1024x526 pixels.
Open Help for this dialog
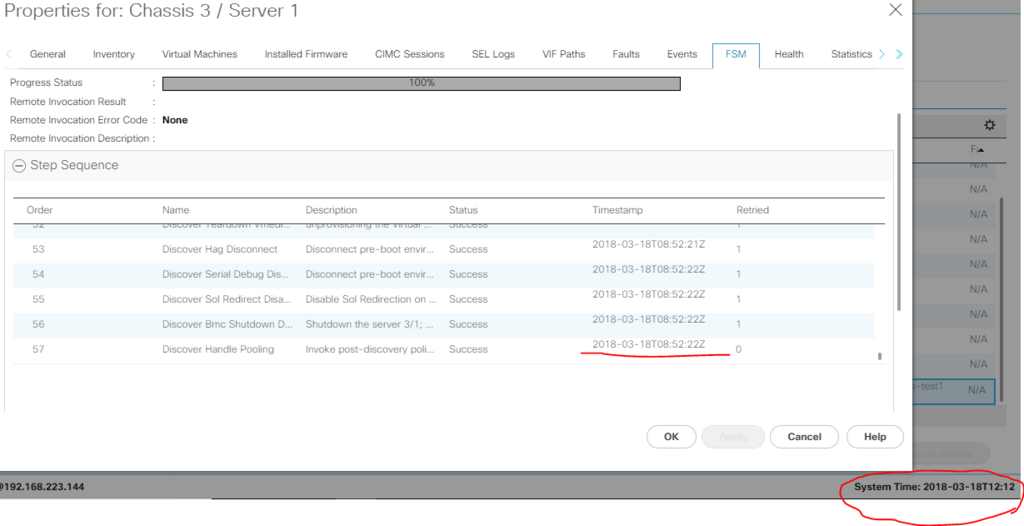coord(874,436)
